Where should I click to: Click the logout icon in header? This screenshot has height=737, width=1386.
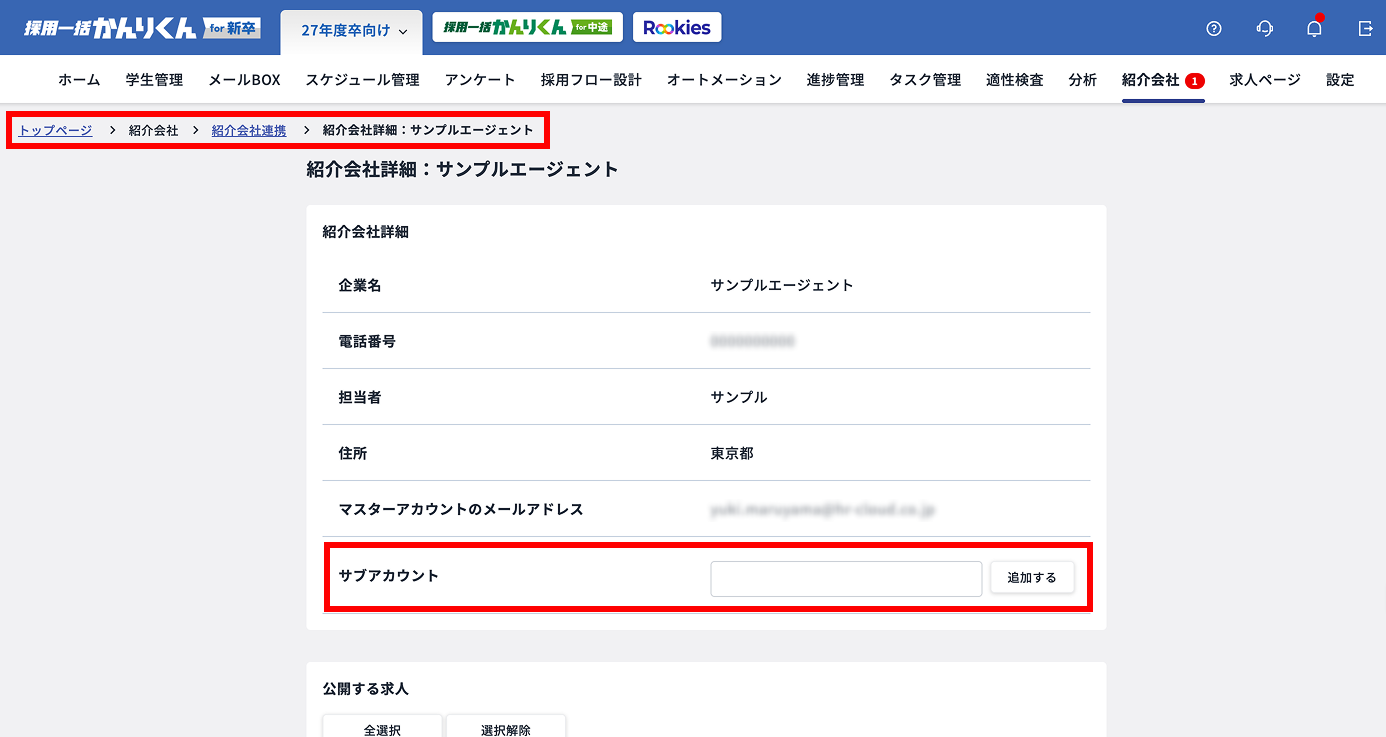point(1365,29)
